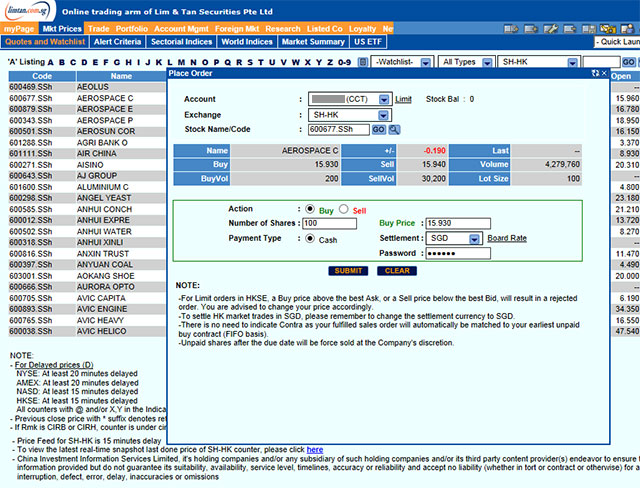Click the list icon after 0-9 listing

[x=362, y=62]
